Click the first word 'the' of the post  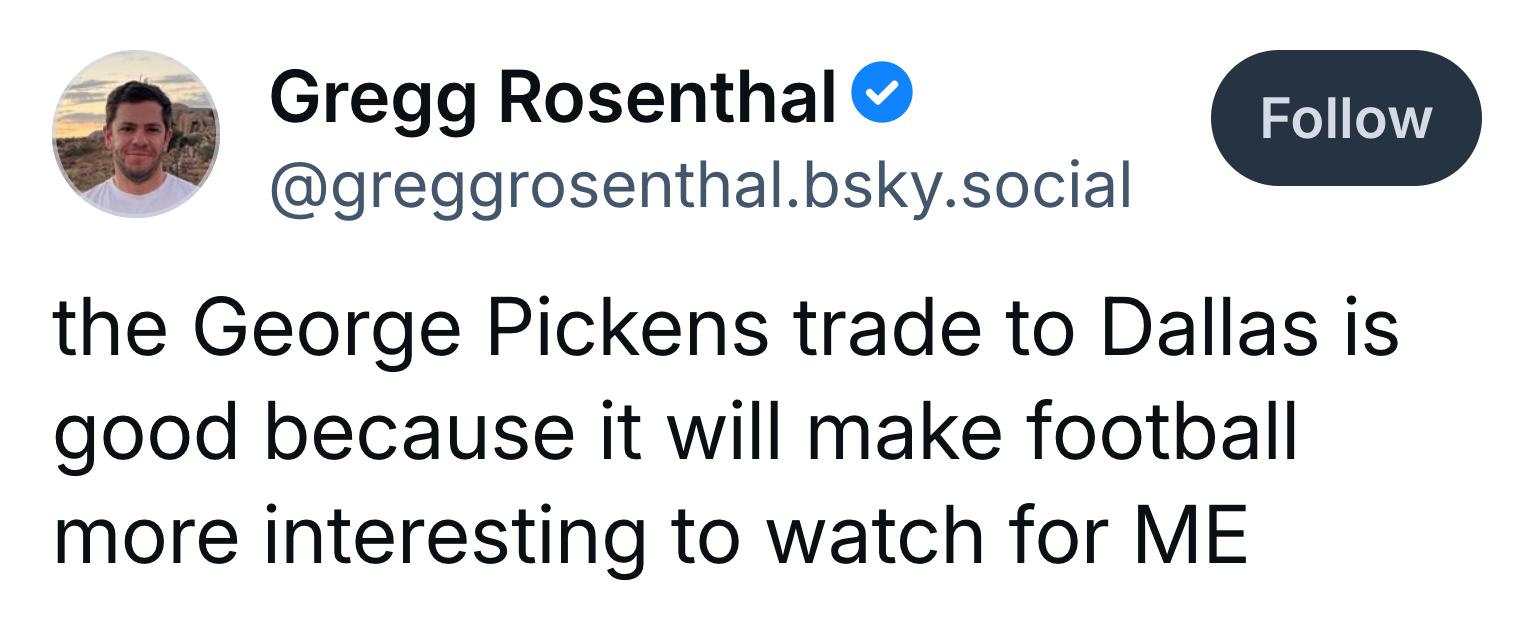pyautogui.click(x=110, y=330)
